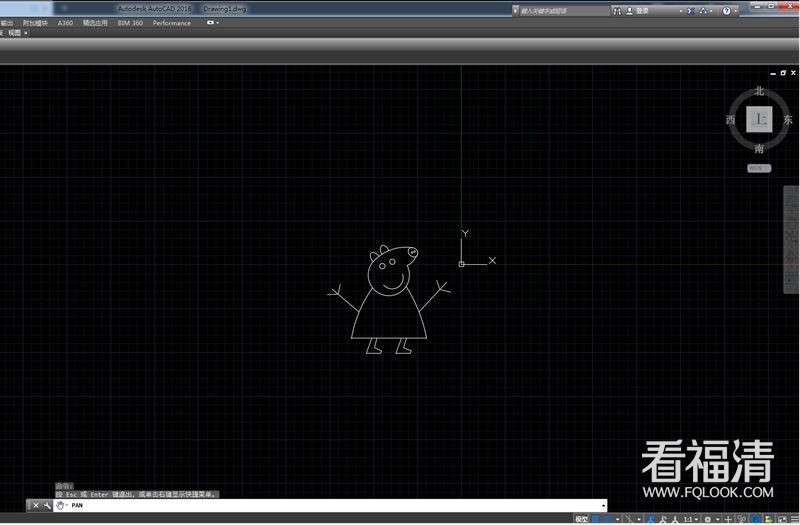This screenshot has width=800, height=525.
Task: Open the 1:1 annotation scale dropdown
Action: [x=691, y=519]
